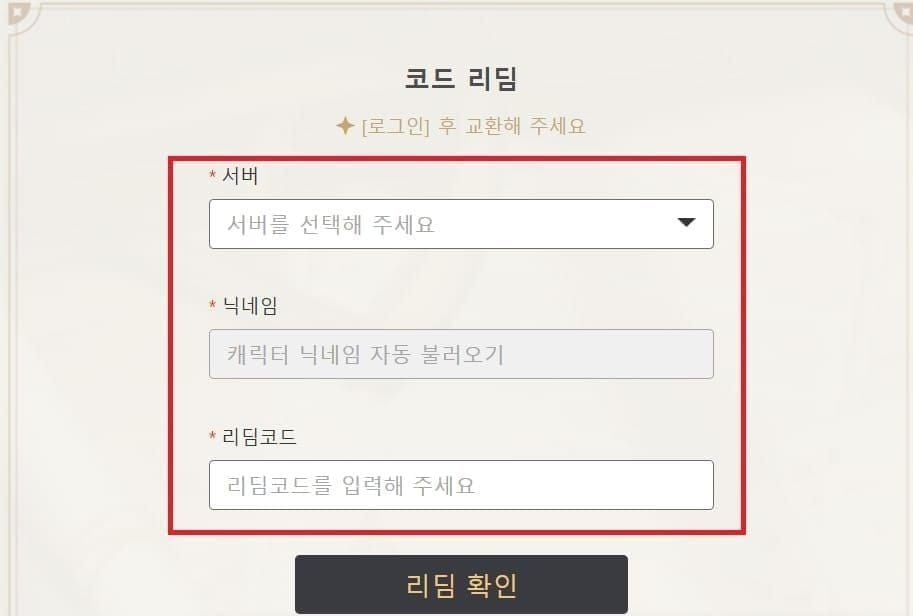The width and height of the screenshot is (913, 616).
Task: Click the dropdown arrow on the server field
Action: (x=685, y=223)
